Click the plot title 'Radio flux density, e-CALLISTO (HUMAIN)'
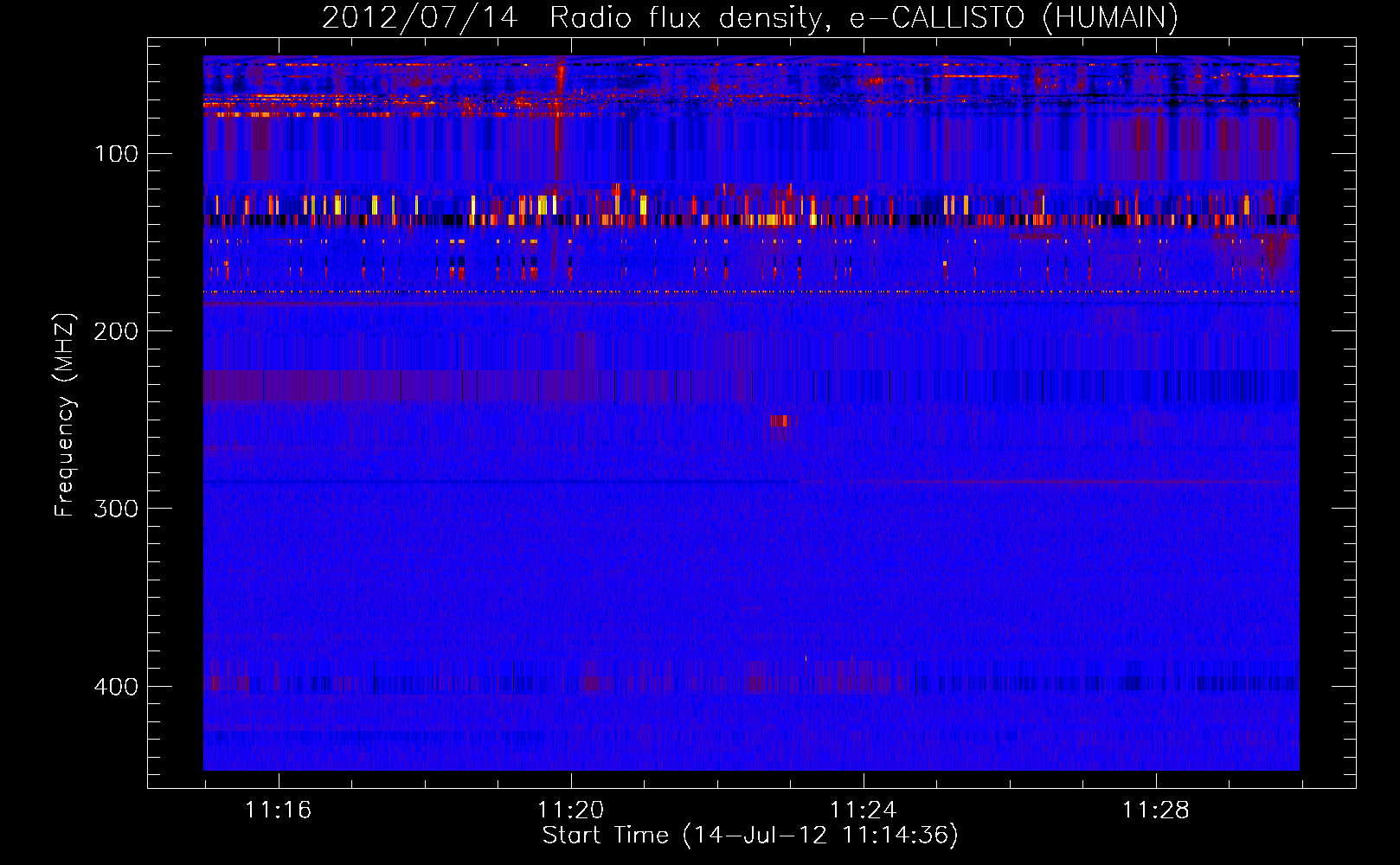 click(864, 17)
